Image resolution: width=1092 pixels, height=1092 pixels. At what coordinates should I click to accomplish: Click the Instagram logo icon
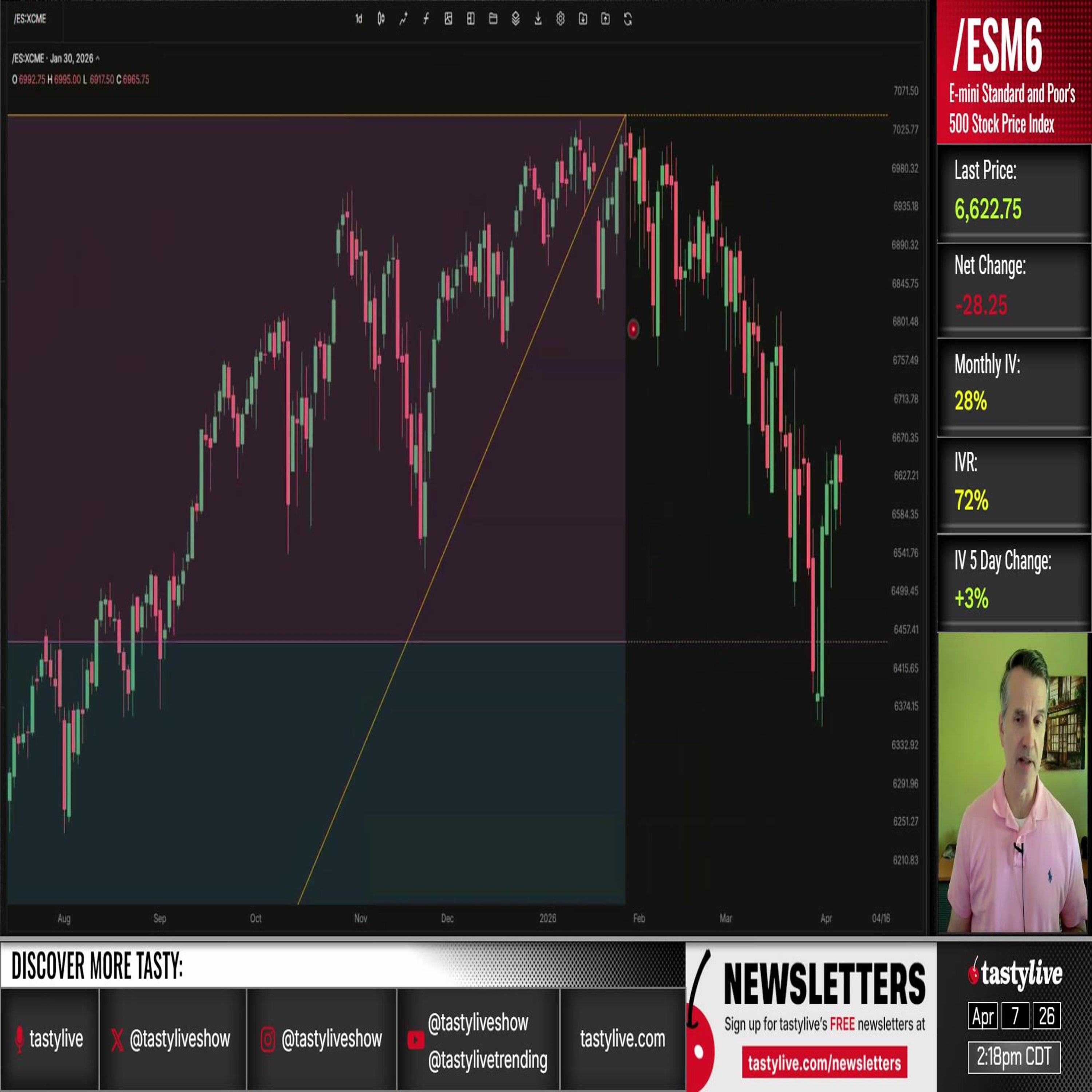[x=268, y=1039]
